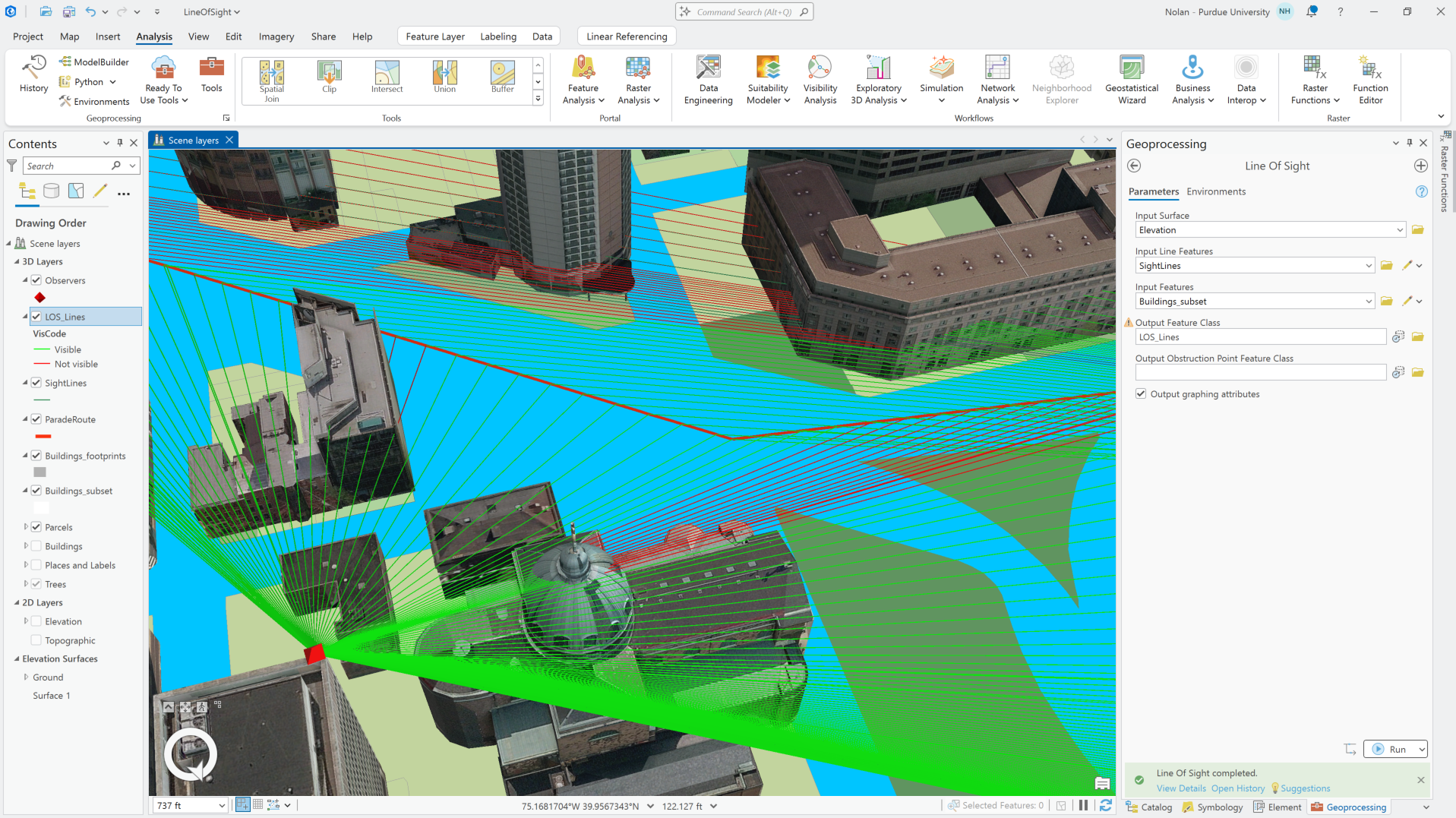Toggle Output graphing attributes checkbox
This screenshot has height=818, width=1456.
coord(1140,393)
